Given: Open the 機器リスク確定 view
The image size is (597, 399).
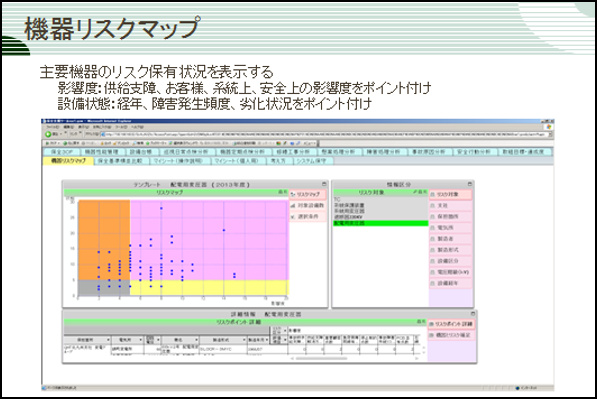Looking at the screenshot, I should point(450,335).
